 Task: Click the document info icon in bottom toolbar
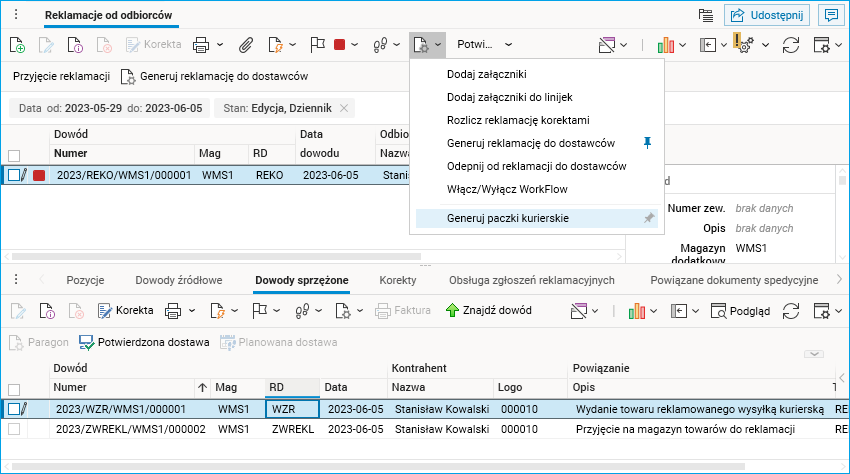[47, 311]
